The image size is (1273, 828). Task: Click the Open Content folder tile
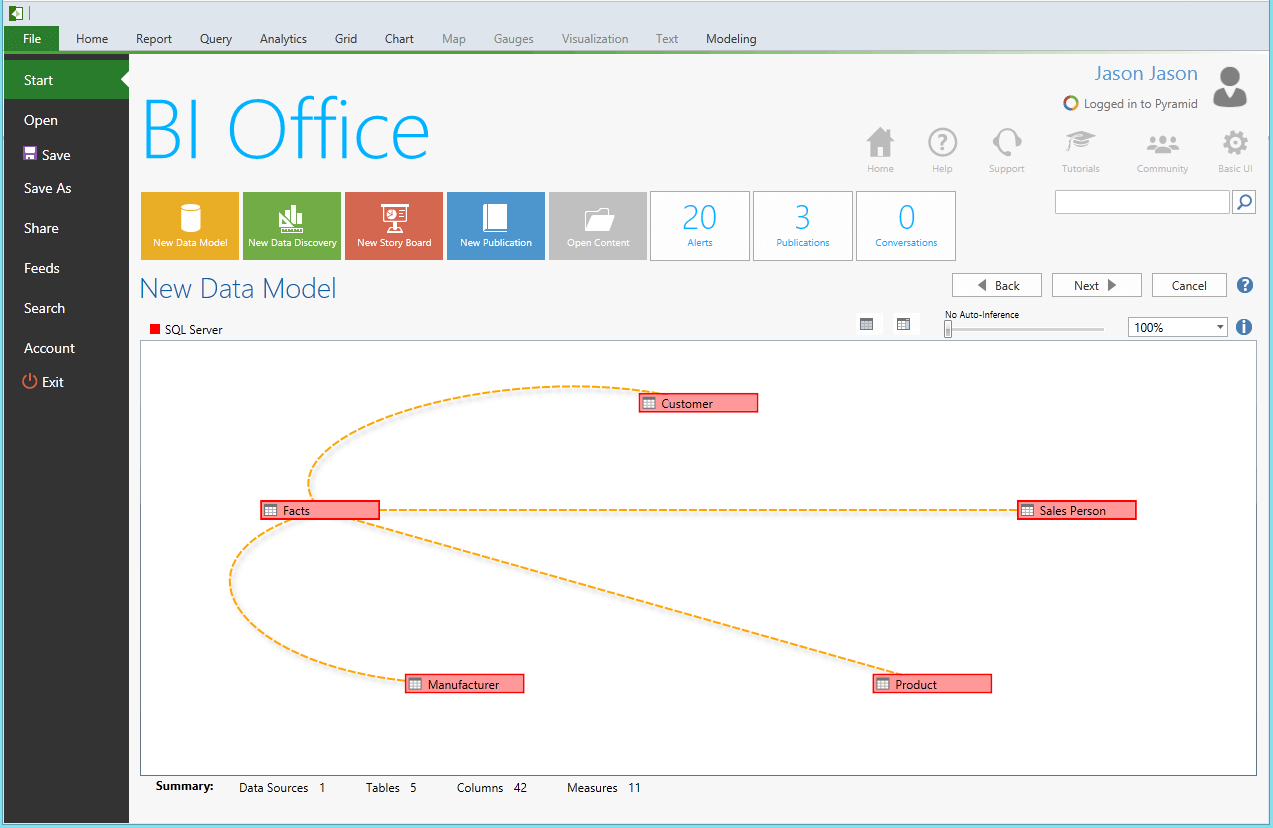coord(598,226)
